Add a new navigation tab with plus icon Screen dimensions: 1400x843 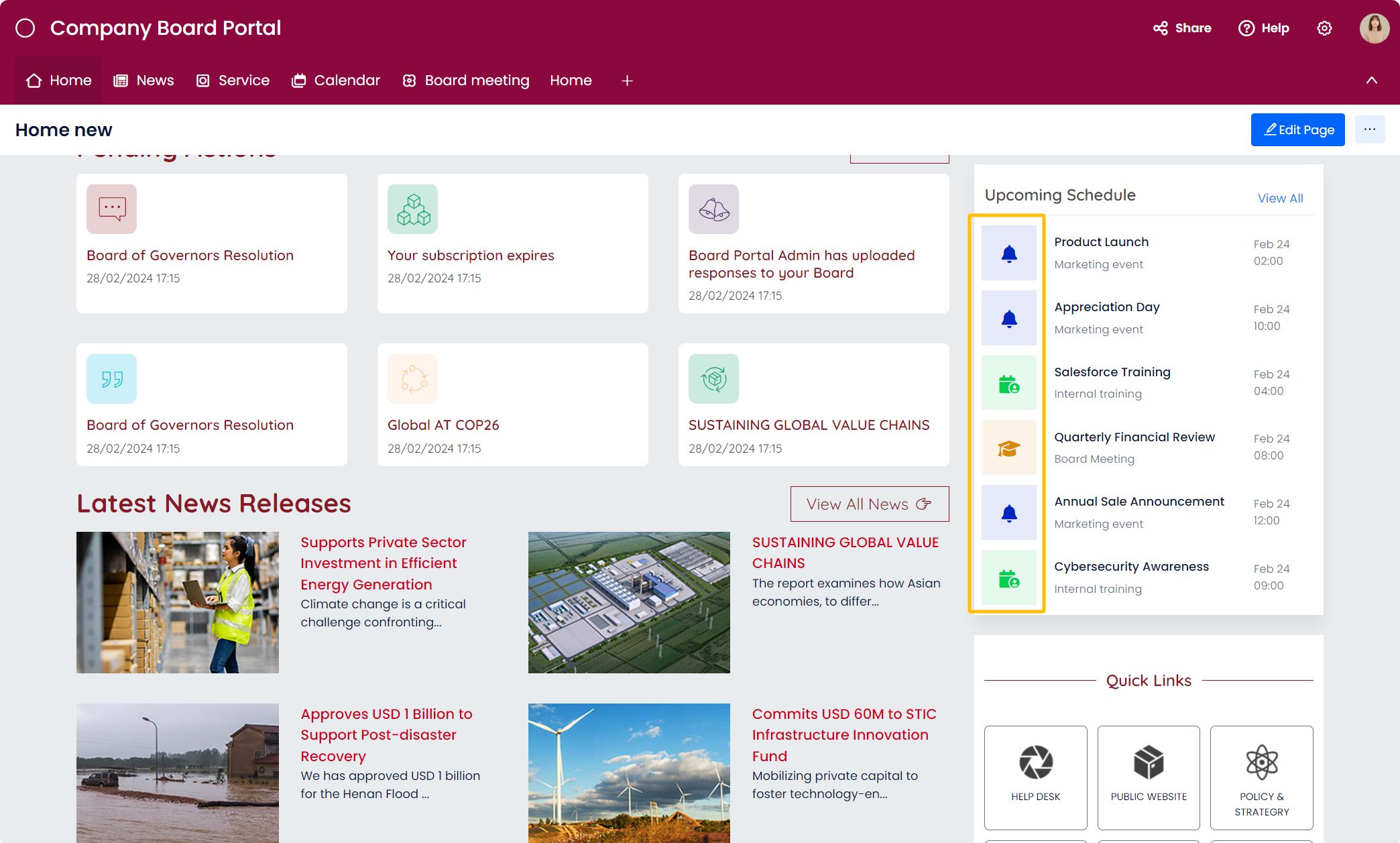pos(627,80)
